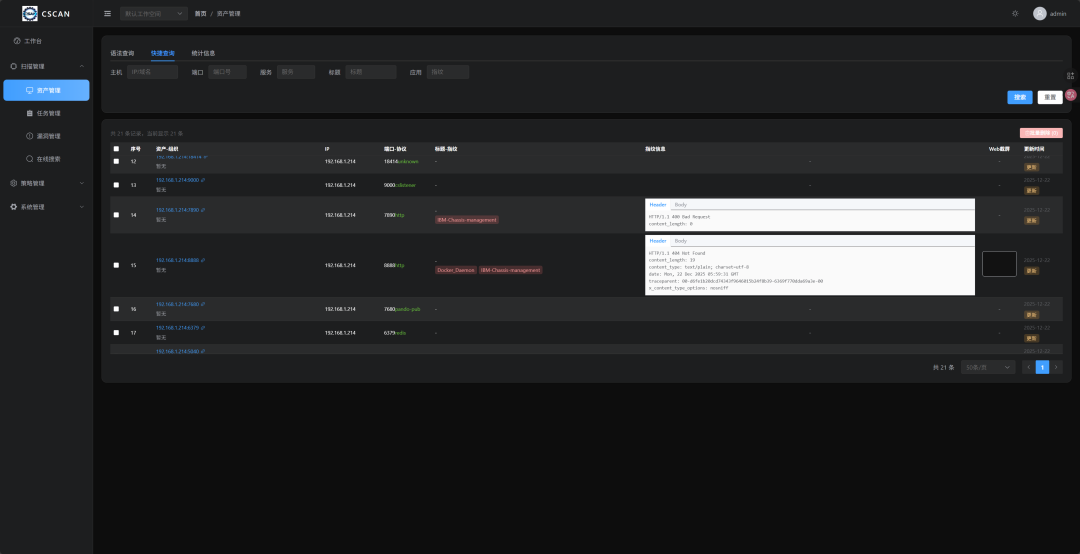Switch to the 快捷查询 tab
1080x554 pixels.
163,53
